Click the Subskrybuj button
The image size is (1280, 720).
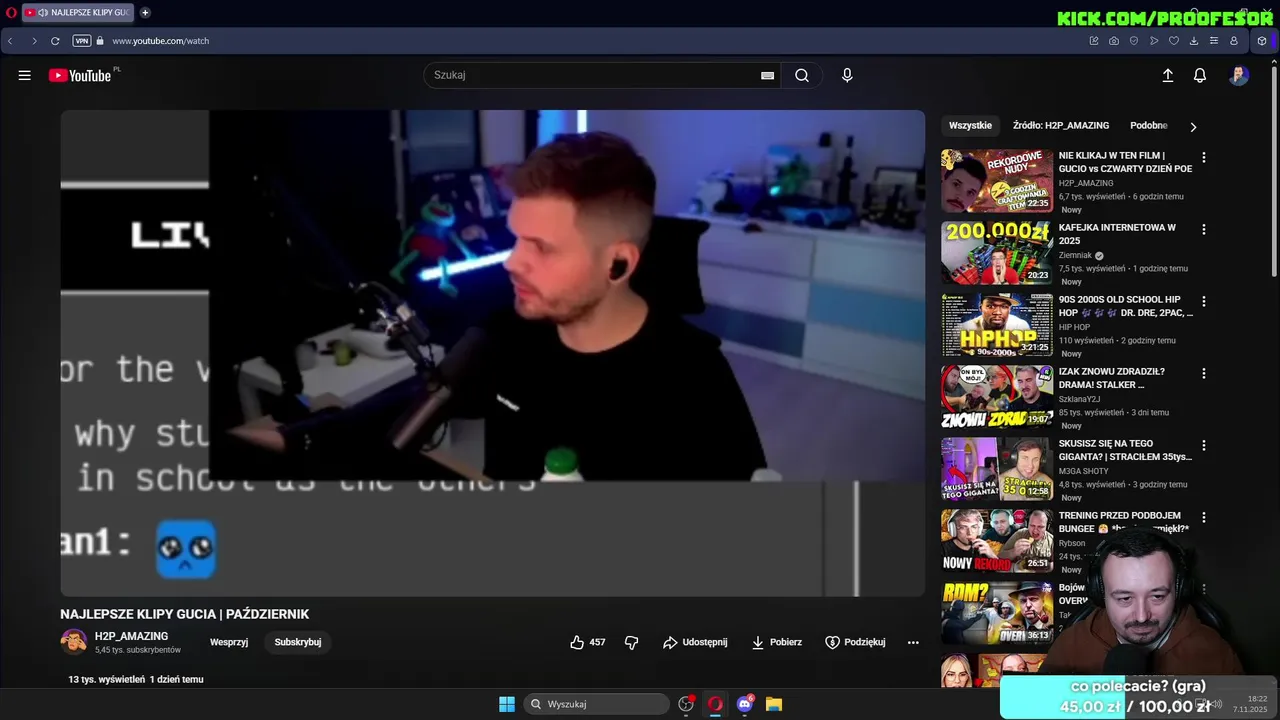[x=298, y=642]
